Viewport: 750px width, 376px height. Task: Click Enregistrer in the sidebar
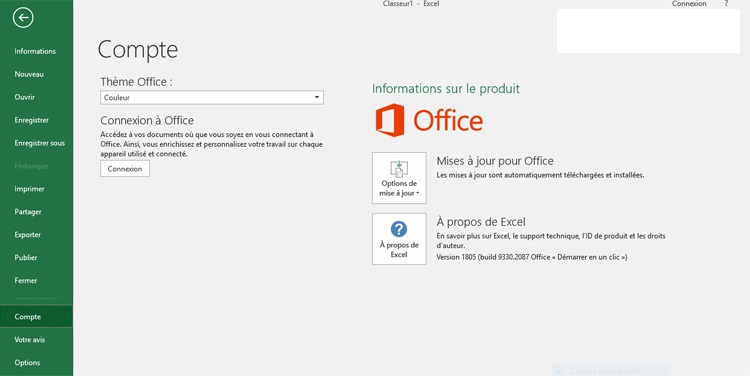(x=31, y=120)
